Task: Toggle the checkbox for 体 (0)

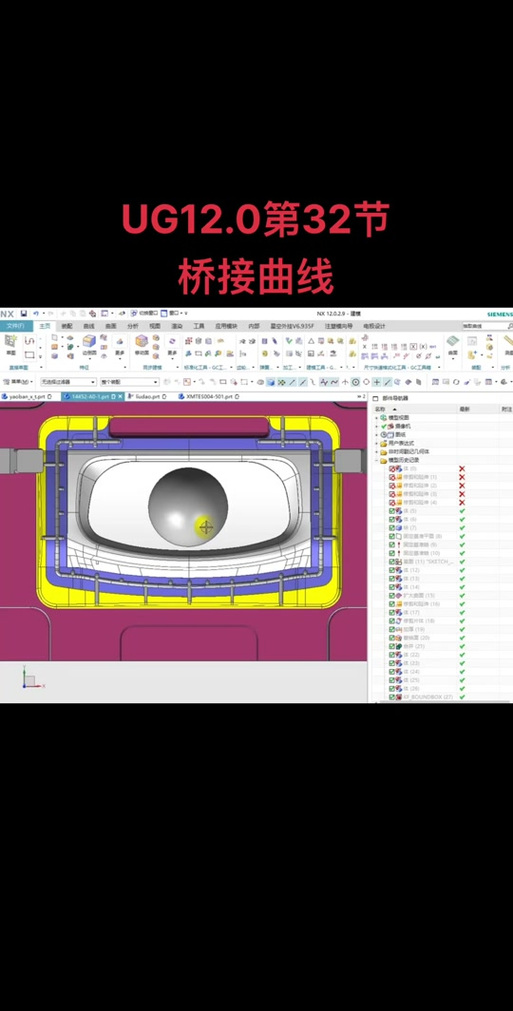Action: pos(392,469)
